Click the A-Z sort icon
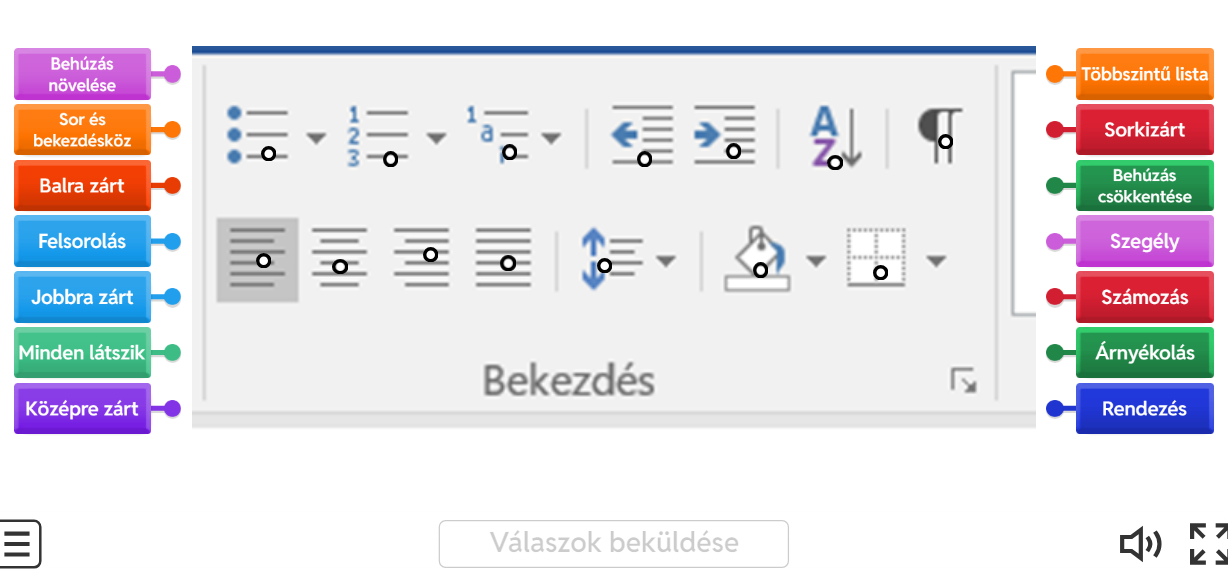 835,137
